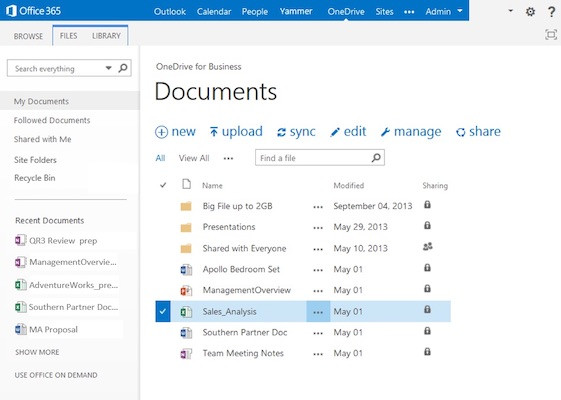Switch to the View All view
This screenshot has height=400, width=561.
(x=194, y=158)
